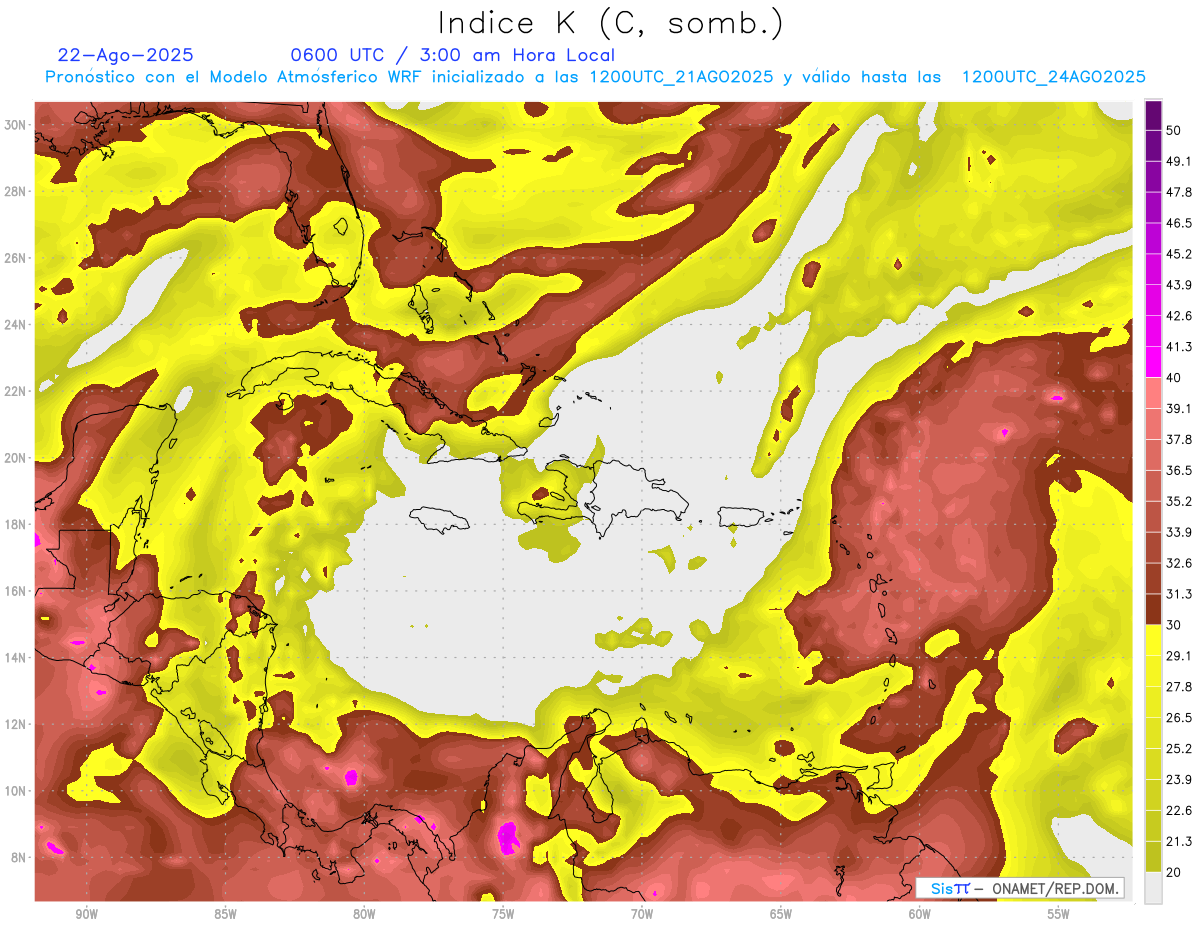Click the '85W' longitude label

click(x=225, y=914)
